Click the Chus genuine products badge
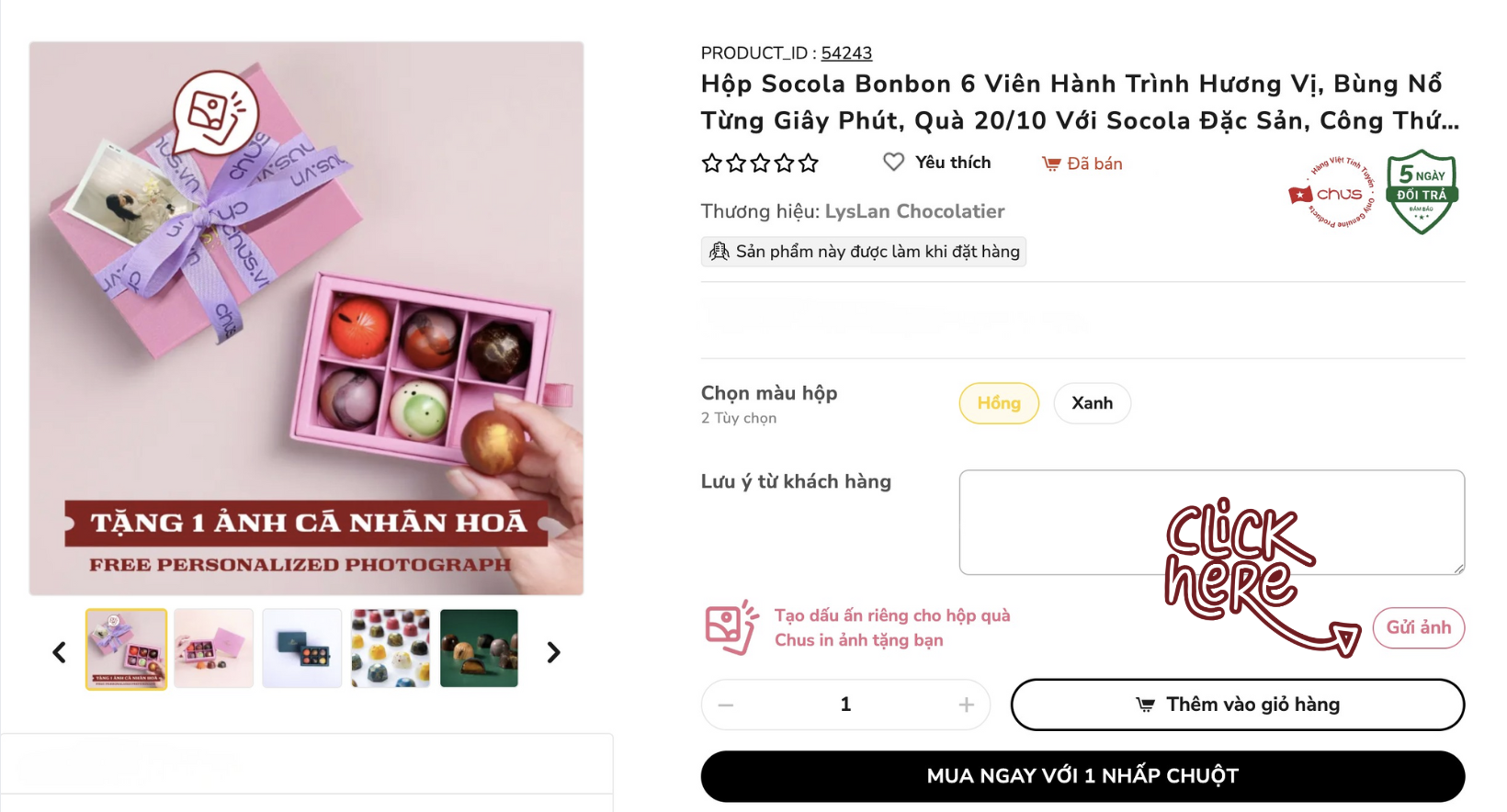Viewport: 1507px width, 812px height. pos(1331,193)
